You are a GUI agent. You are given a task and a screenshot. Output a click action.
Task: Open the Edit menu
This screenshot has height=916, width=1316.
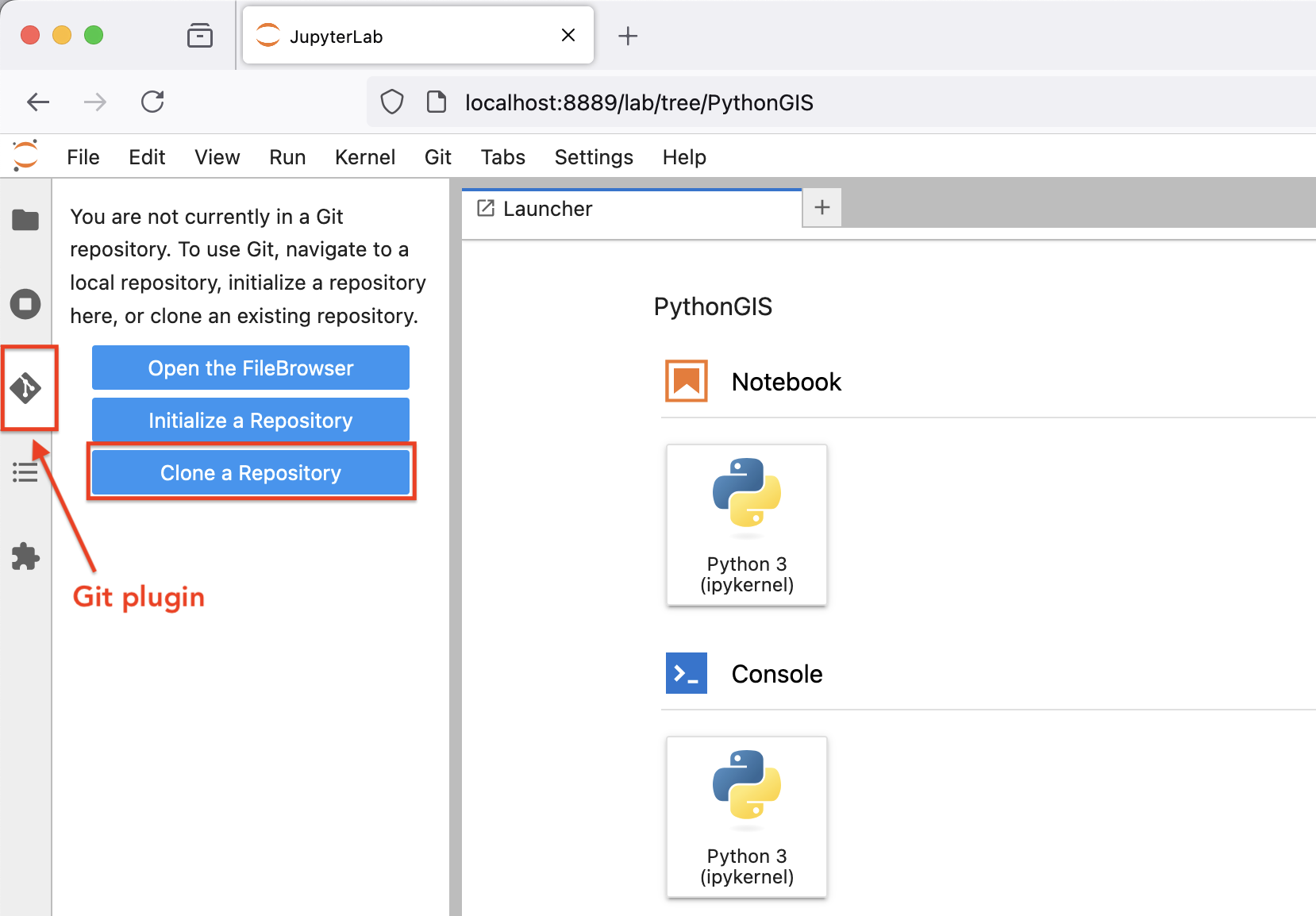point(147,157)
